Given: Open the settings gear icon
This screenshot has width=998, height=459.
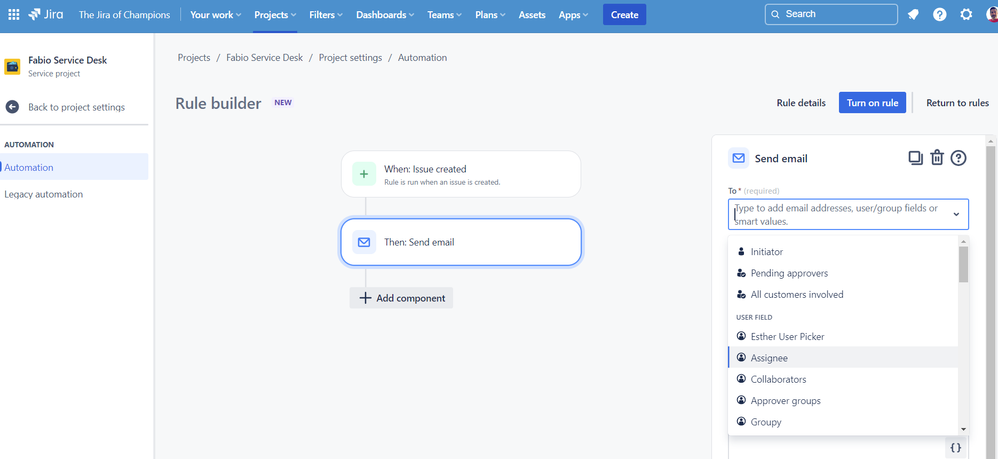Looking at the screenshot, I should click(966, 15).
